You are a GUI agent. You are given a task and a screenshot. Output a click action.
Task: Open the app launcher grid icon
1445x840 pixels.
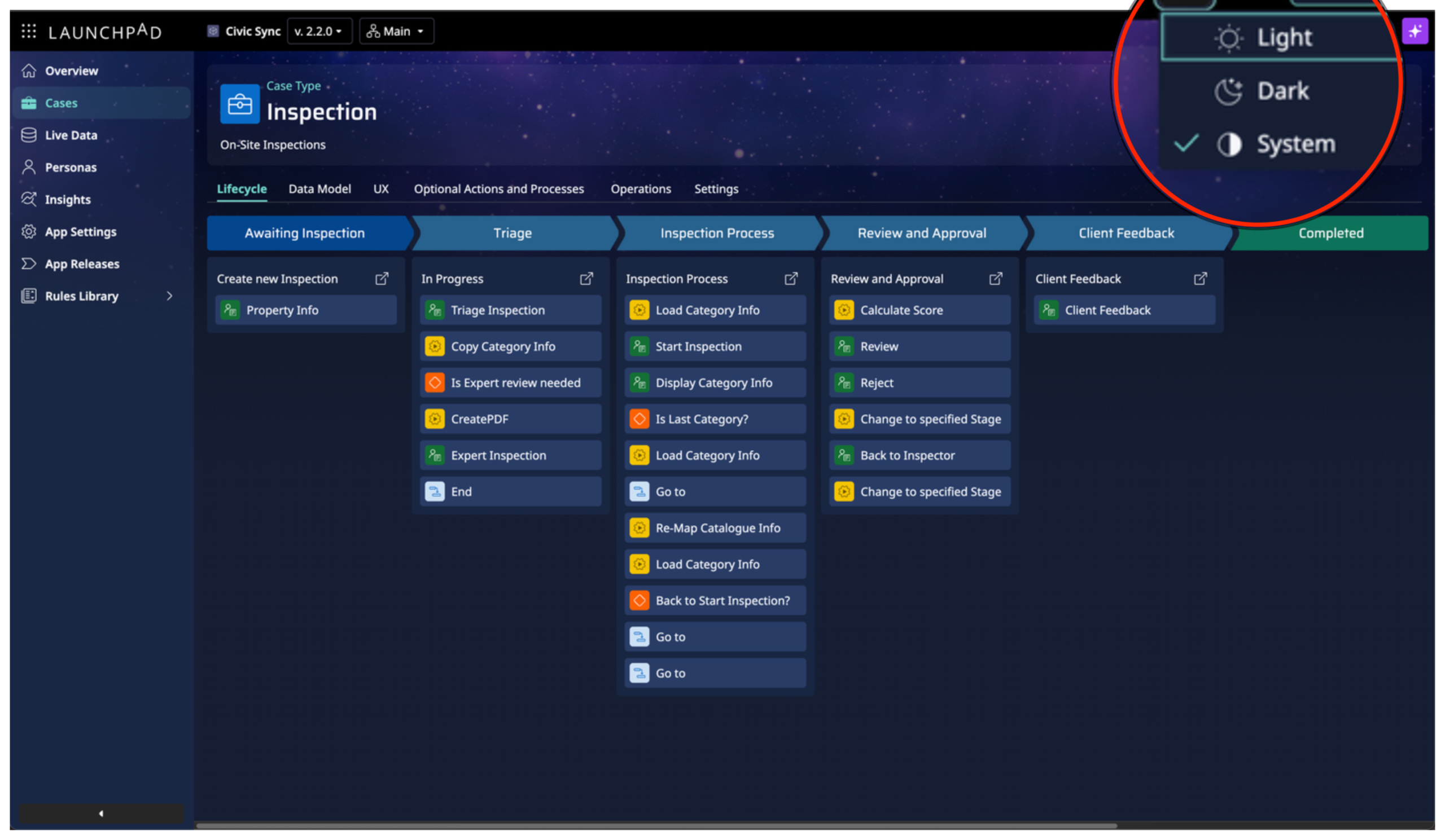click(29, 31)
